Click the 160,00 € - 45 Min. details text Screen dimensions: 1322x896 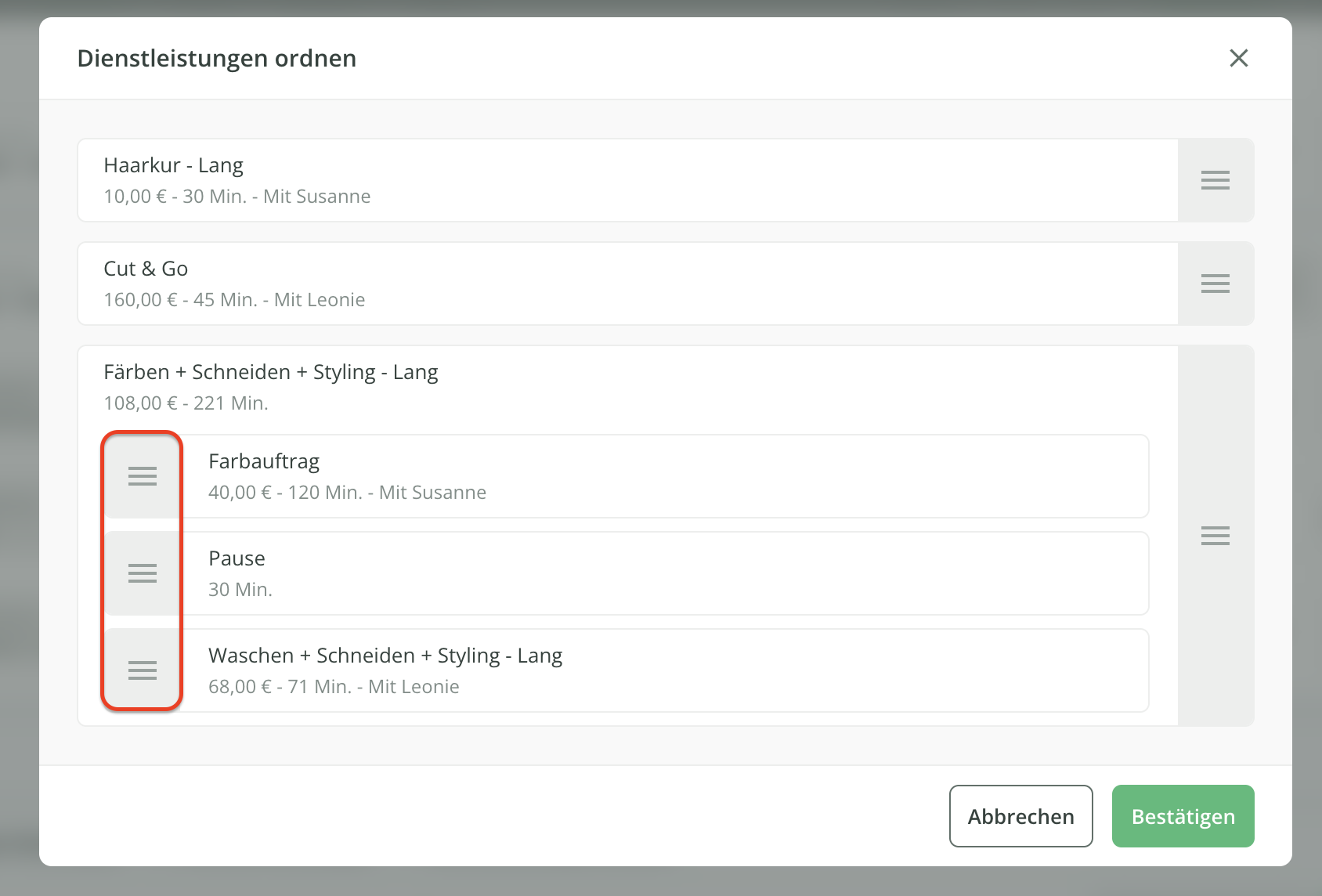click(234, 300)
